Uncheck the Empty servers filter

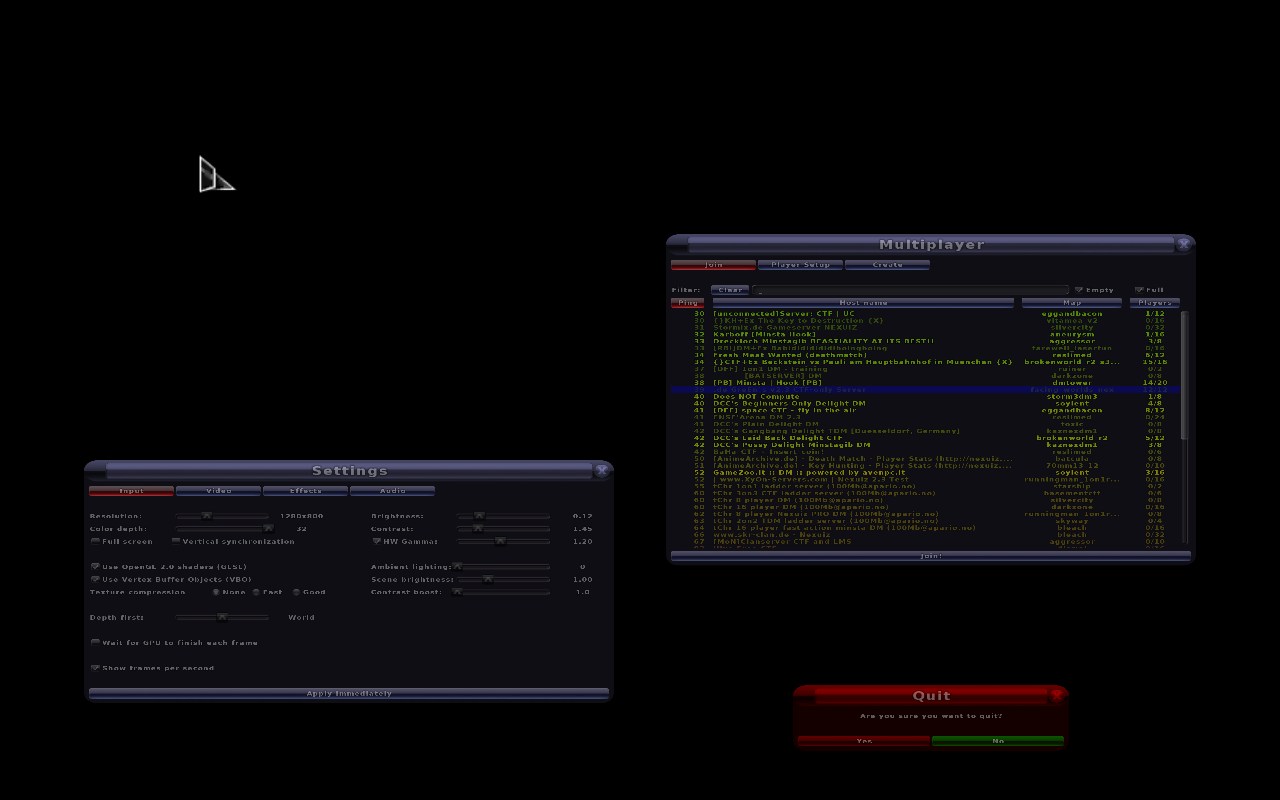click(1079, 290)
